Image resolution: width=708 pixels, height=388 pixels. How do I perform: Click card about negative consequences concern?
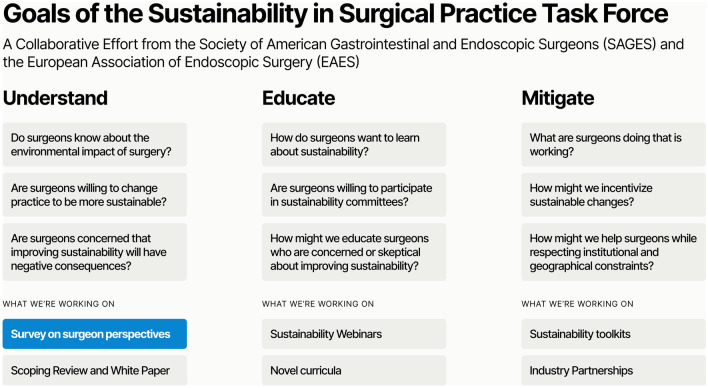(x=95, y=252)
